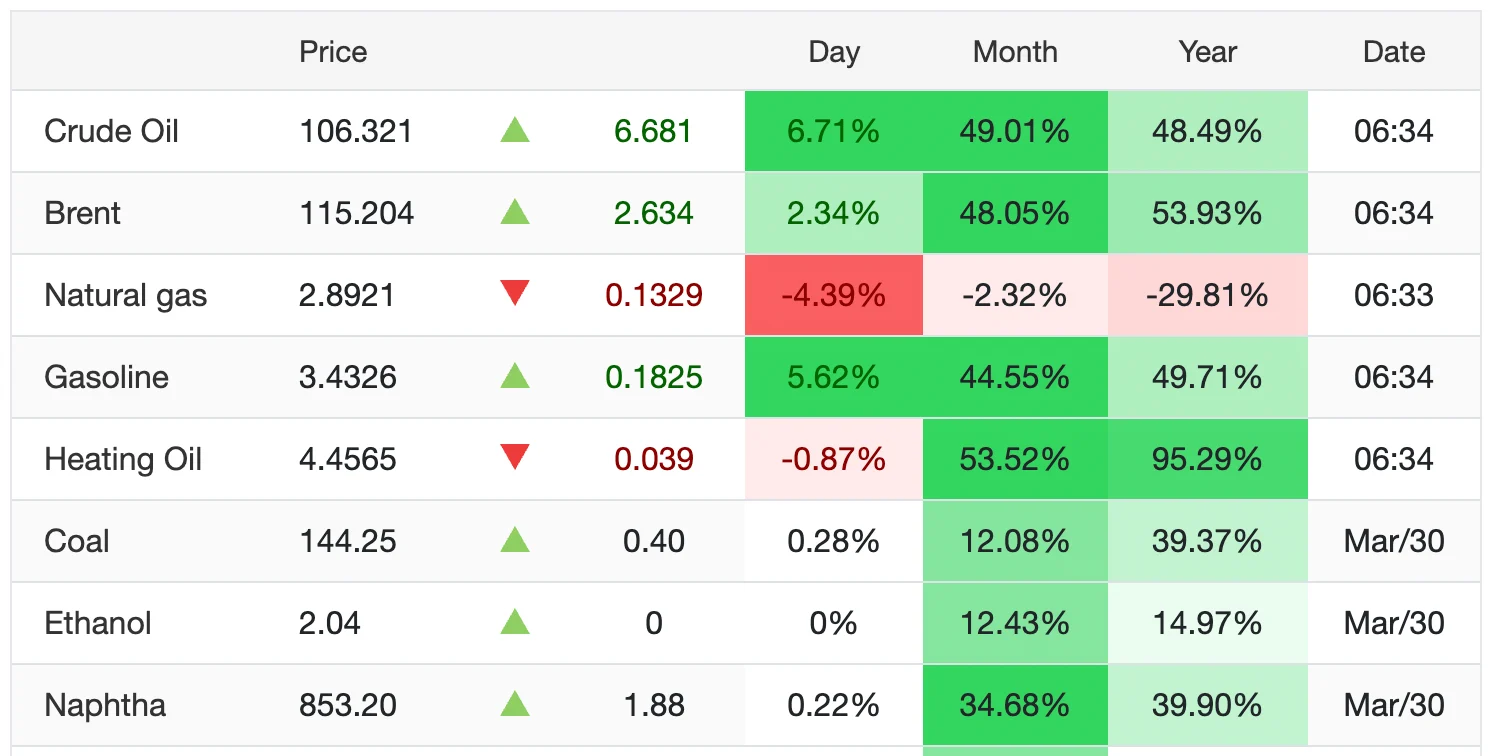Sort by the Day column header
This screenshot has width=1492, height=756.
[x=834, y=52]
